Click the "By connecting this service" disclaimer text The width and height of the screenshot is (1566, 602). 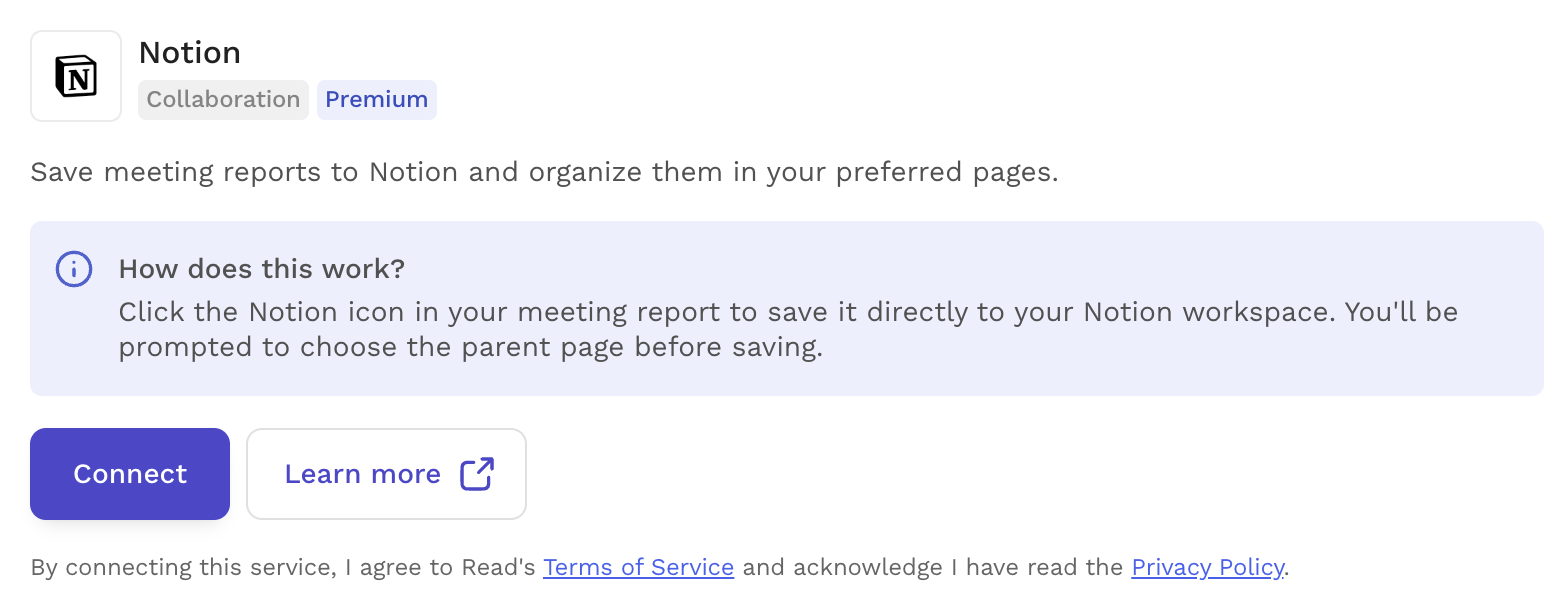(182, 568)
